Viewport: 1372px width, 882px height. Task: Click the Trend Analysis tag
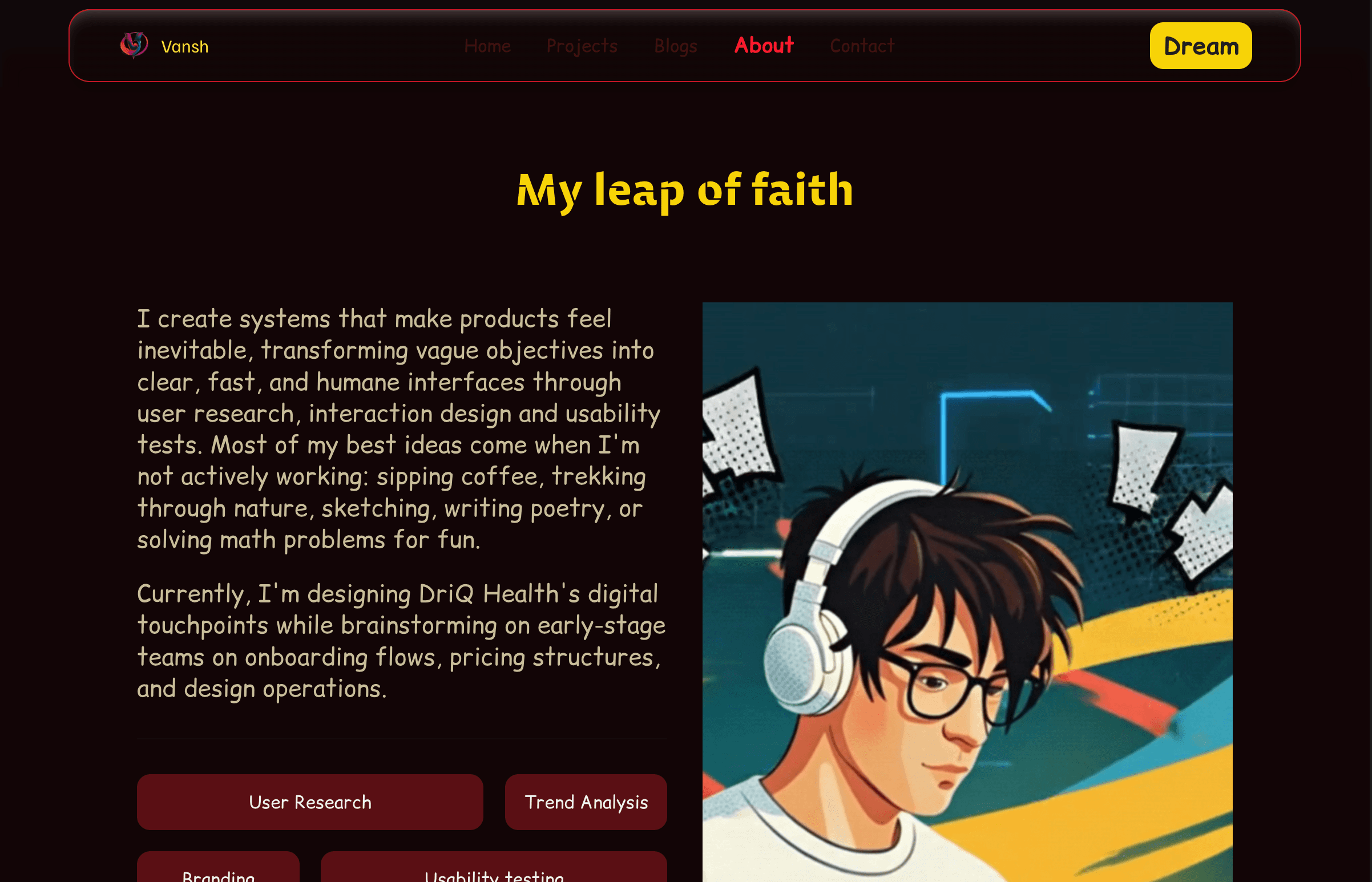[x=586, y=802]
